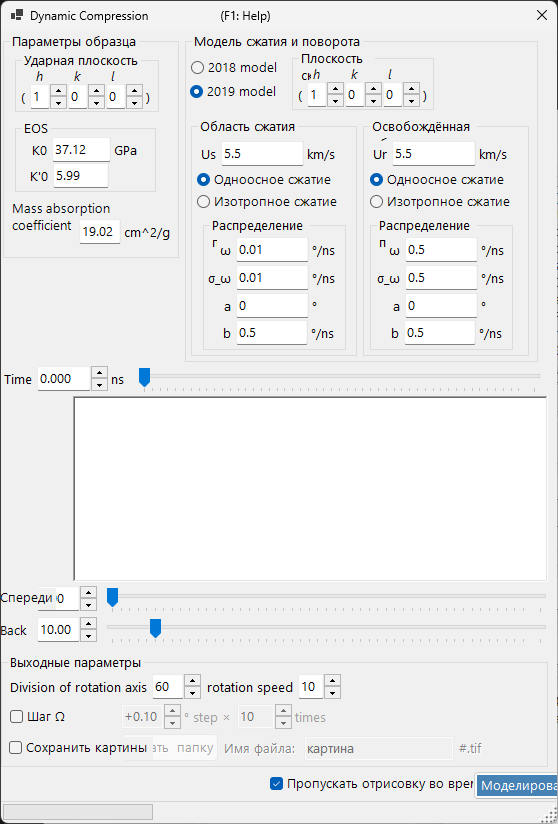Decrease k of slip Плоскость
558x824 pixels.
pos(373,100)
